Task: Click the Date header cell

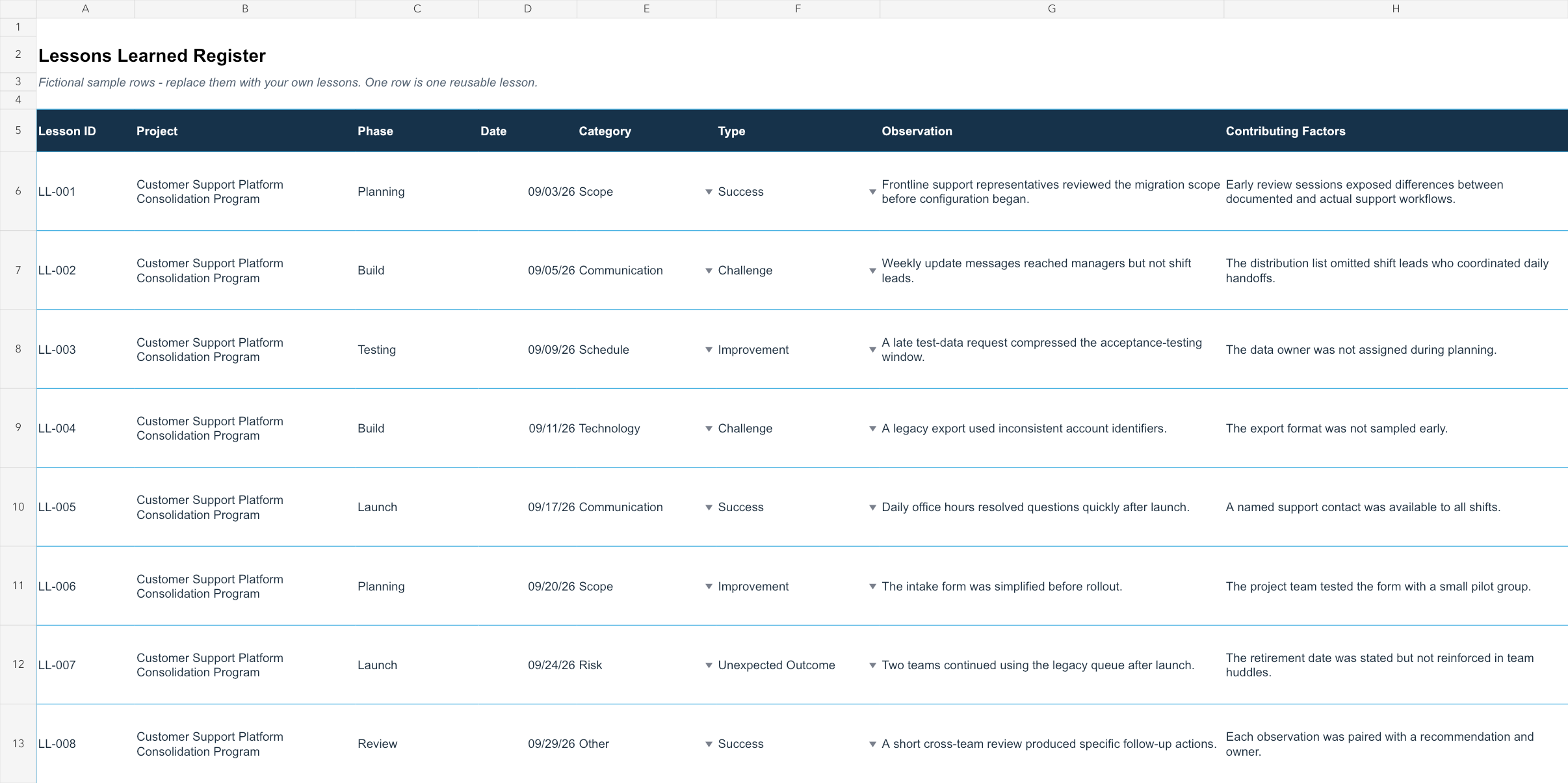Action: 527,131
